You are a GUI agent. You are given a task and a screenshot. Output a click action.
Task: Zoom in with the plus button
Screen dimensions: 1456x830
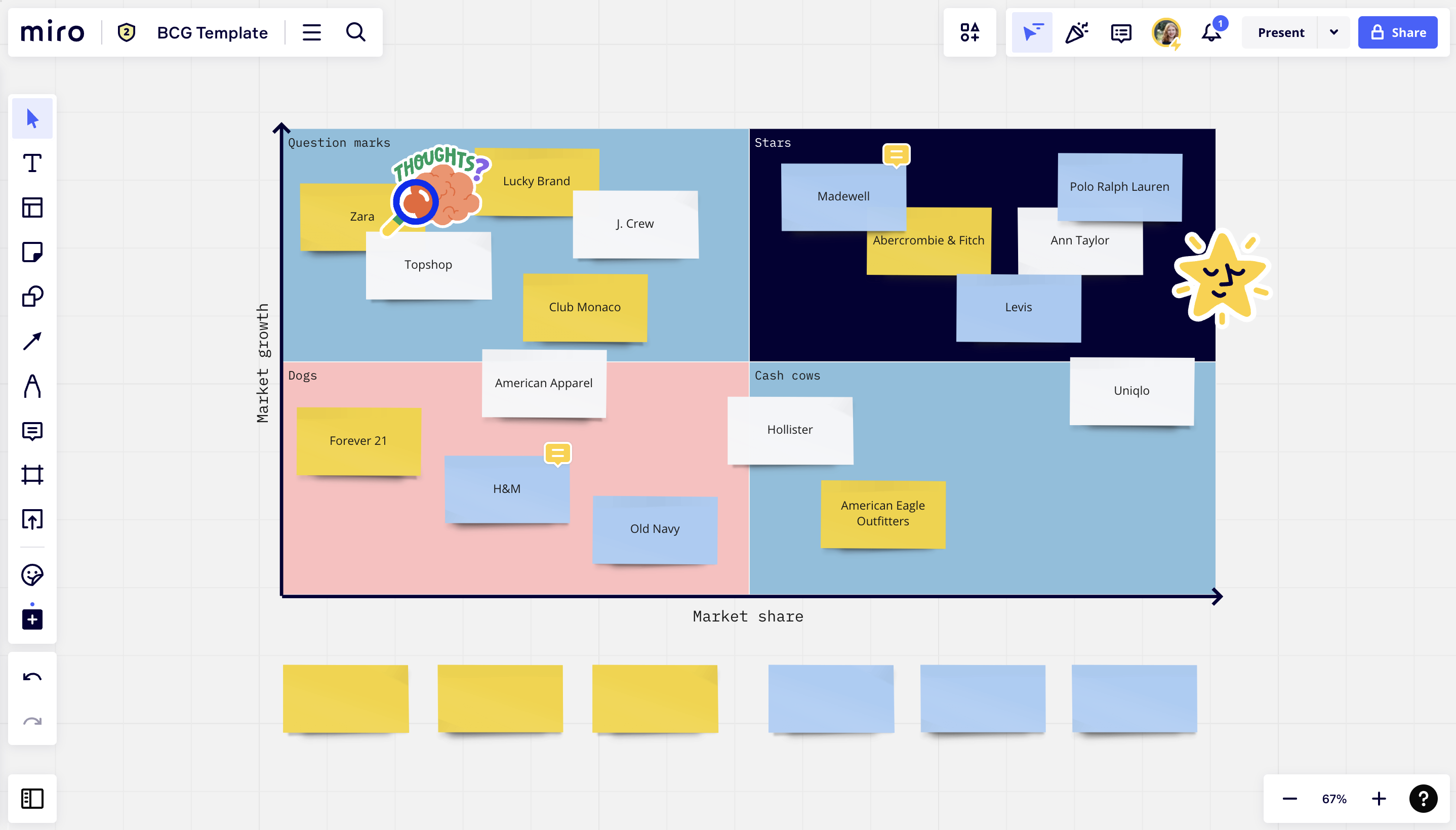coord(1379,799)
